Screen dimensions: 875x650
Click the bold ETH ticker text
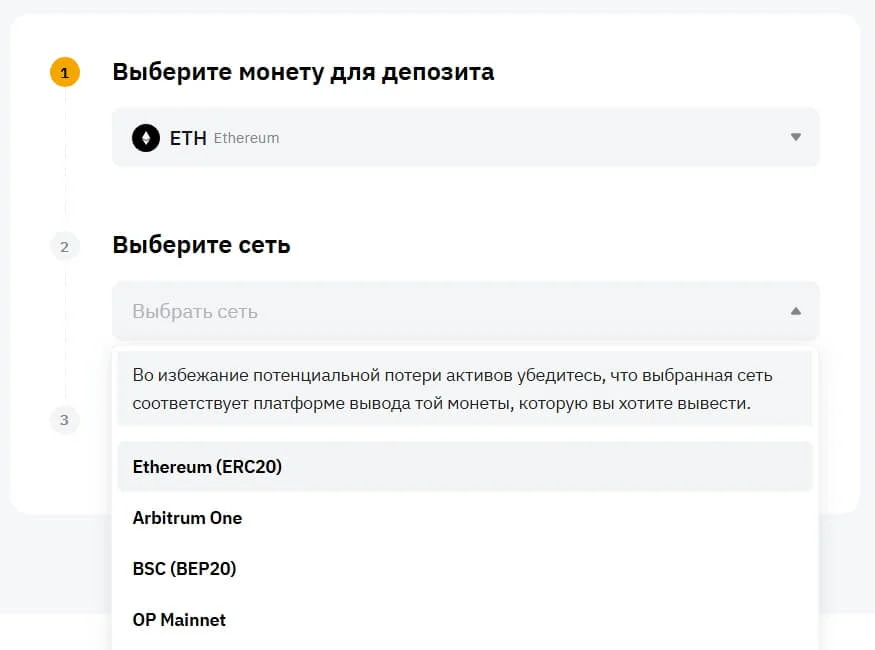tap(188, 138)
